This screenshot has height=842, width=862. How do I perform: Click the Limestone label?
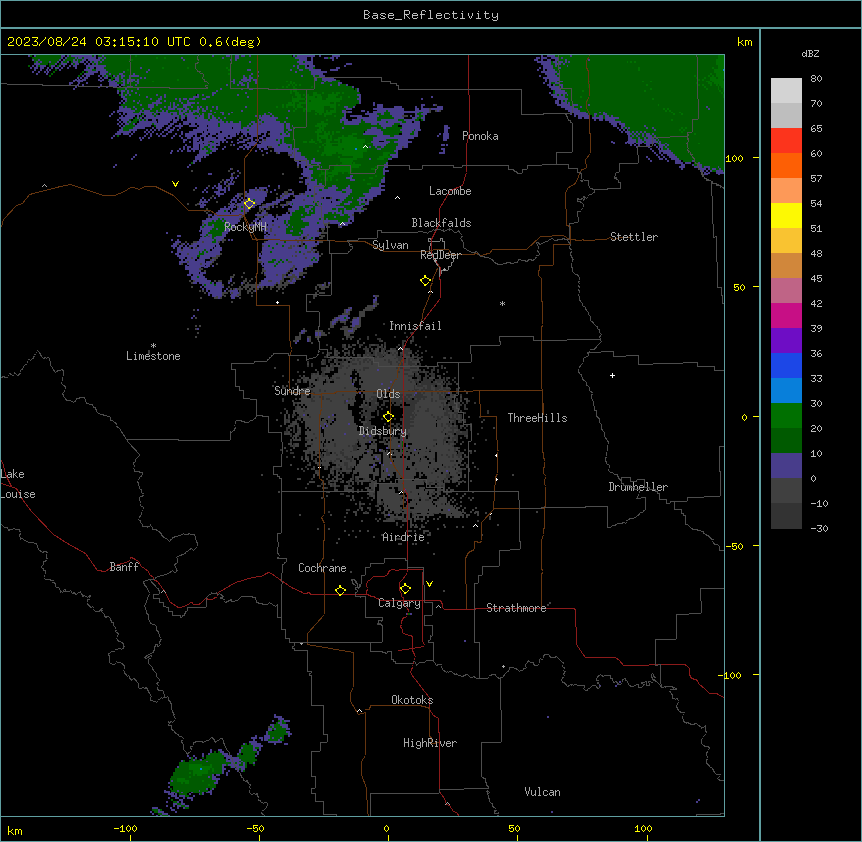(153, 356)
